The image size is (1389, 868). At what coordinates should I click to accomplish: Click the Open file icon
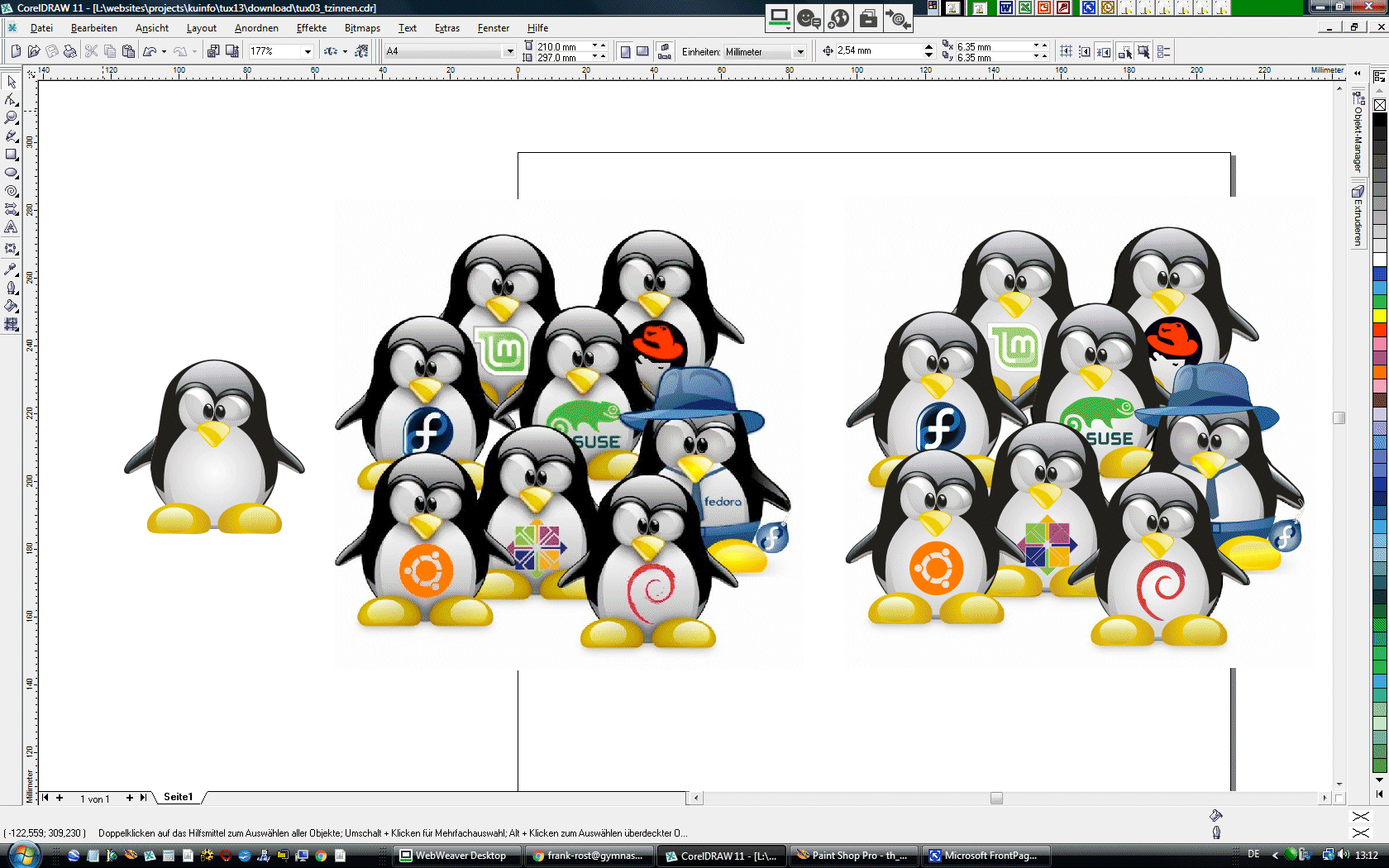(x=34, y=51)
